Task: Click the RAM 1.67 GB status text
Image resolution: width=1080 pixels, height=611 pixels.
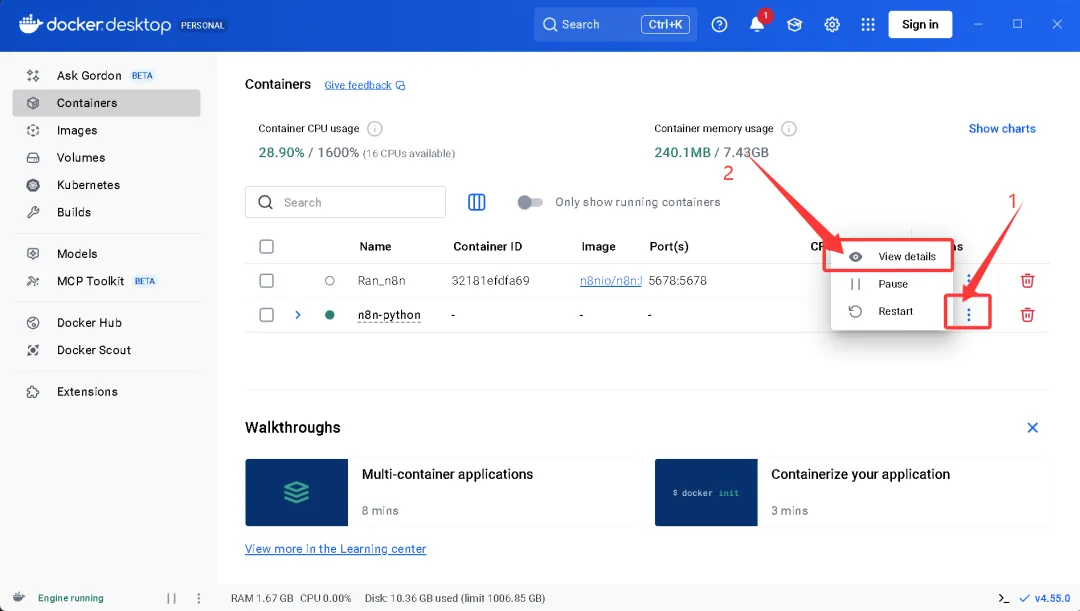Action: point(262,599)
